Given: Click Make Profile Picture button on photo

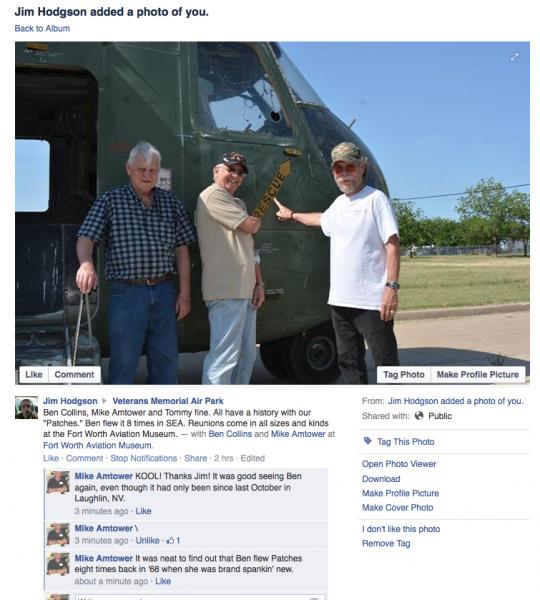Looking at the screenshot, I should pos(478,375).
